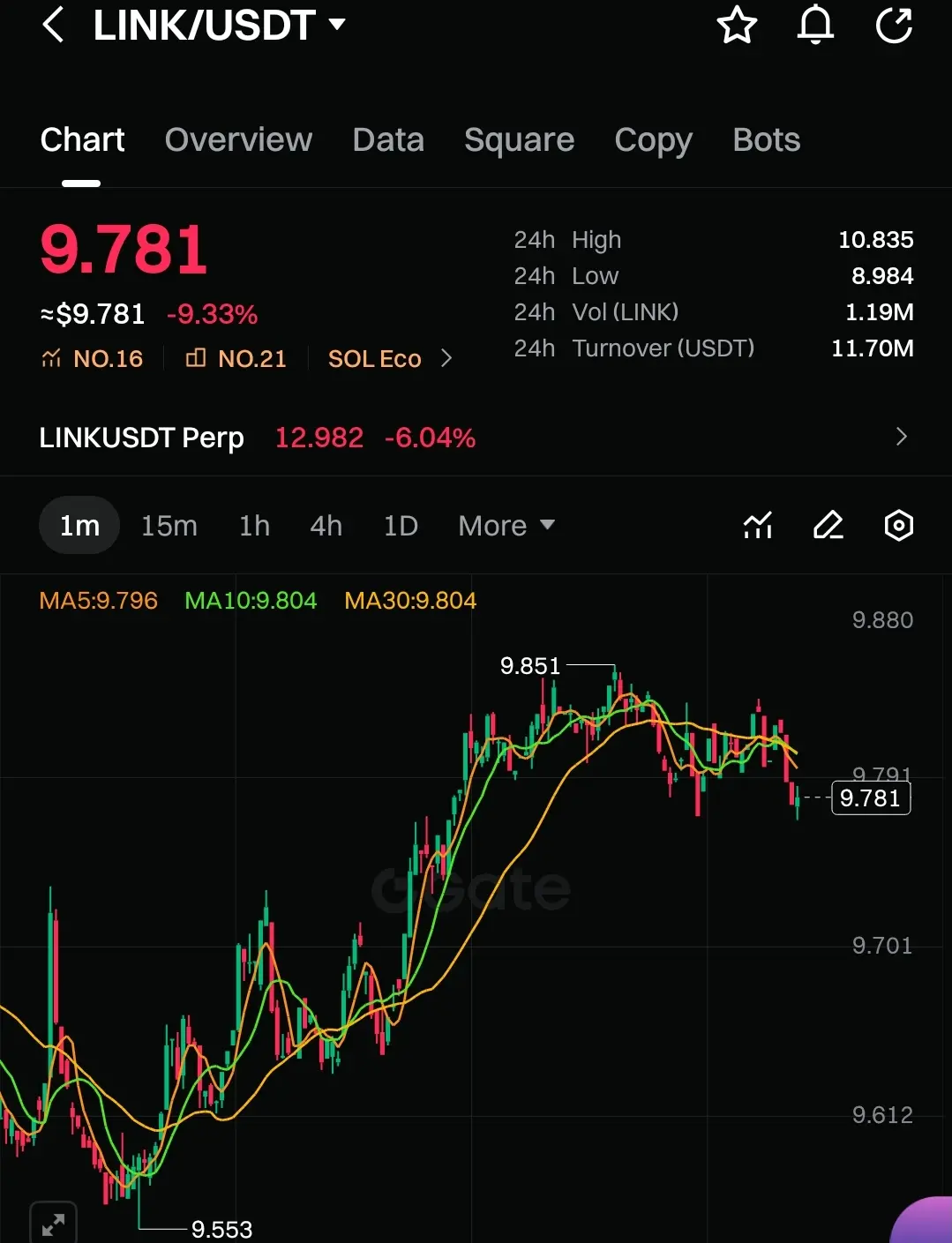
Task: Open the Square tab
Action: click(x=519, y=139)
